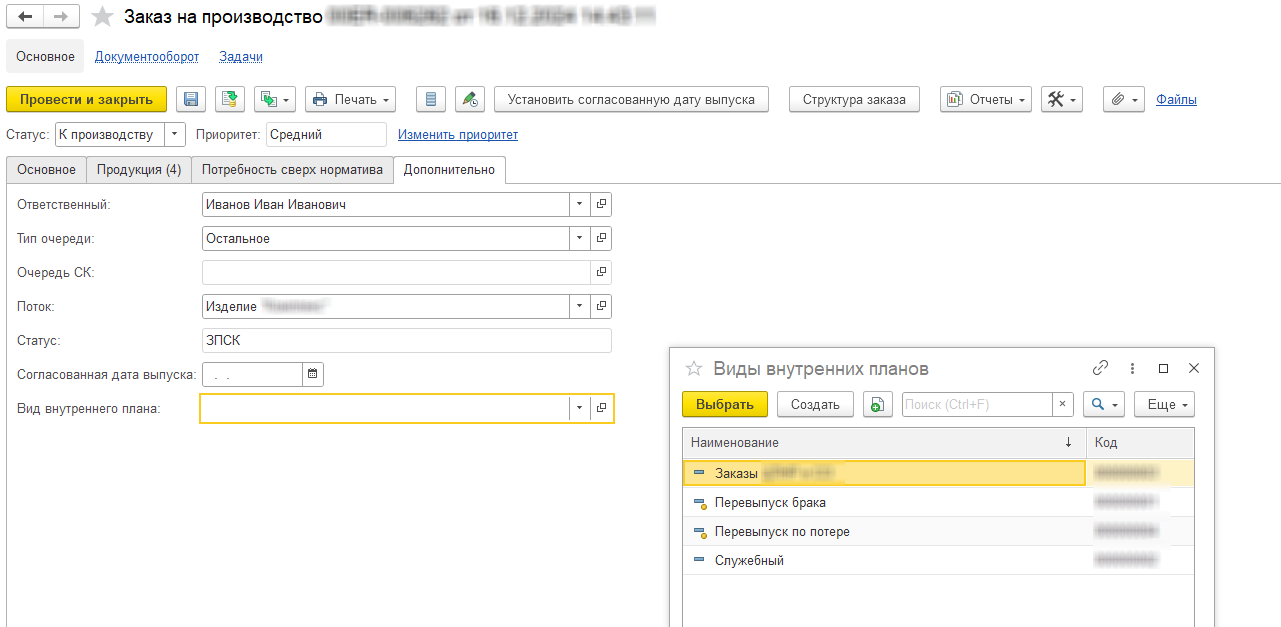
Task: Open the calendar picker for agreed release date
Action: tap(312, 374)
